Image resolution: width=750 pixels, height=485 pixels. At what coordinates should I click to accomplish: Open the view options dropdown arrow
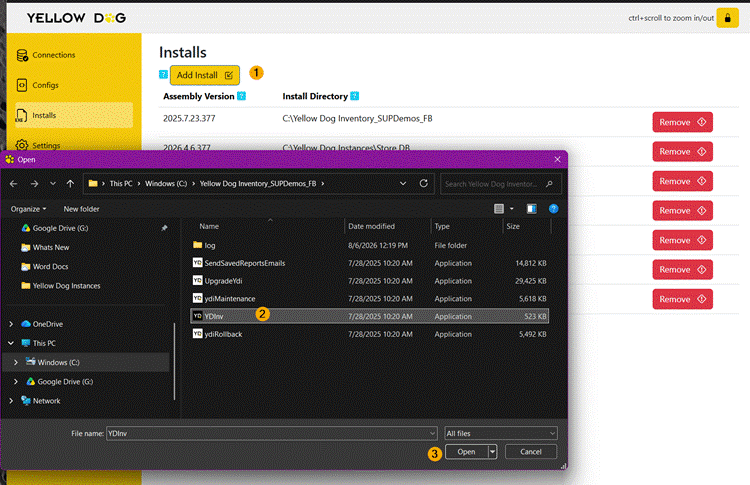click(511, 209)
